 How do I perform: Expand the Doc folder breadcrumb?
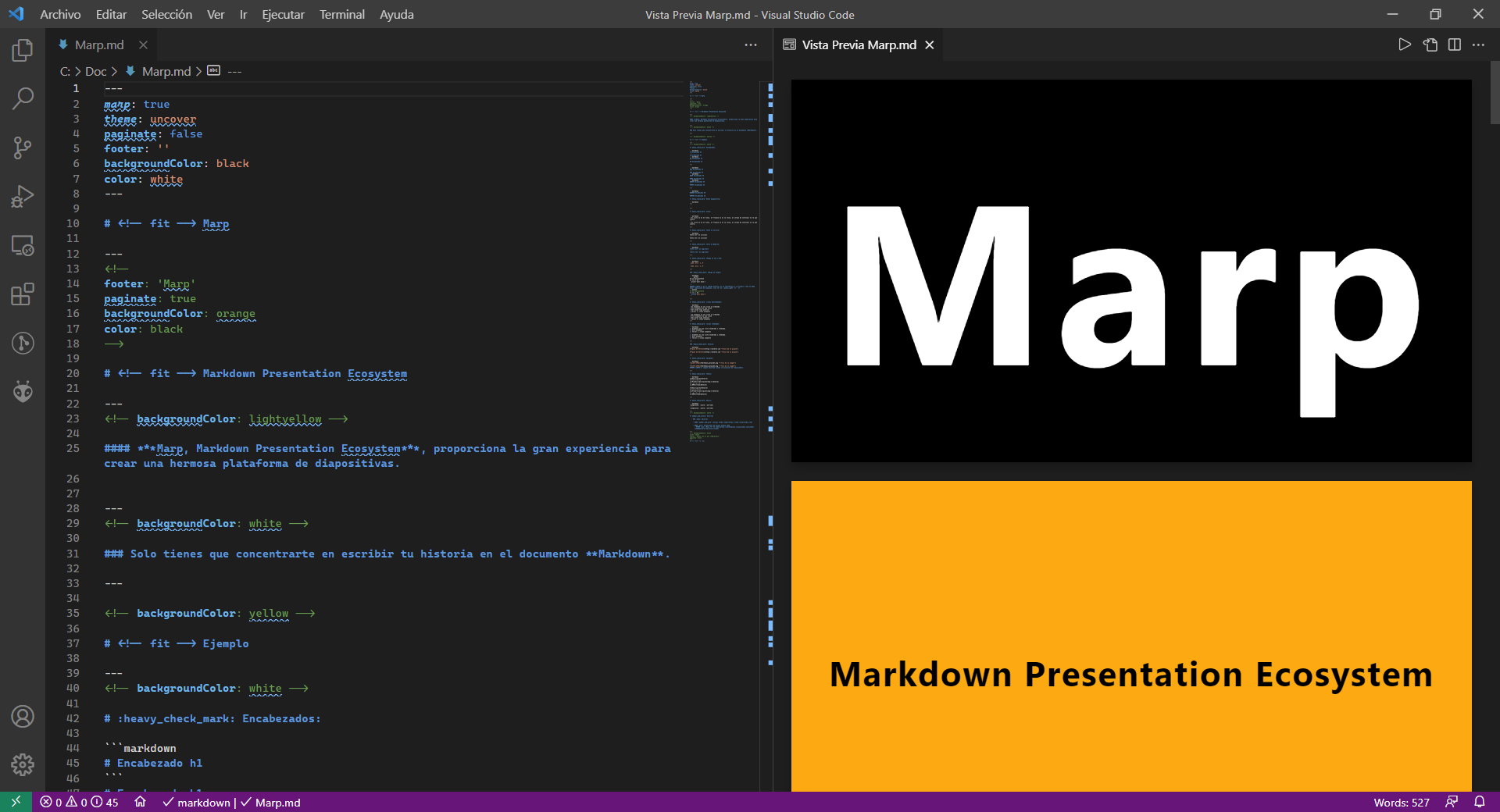(95, 71)
